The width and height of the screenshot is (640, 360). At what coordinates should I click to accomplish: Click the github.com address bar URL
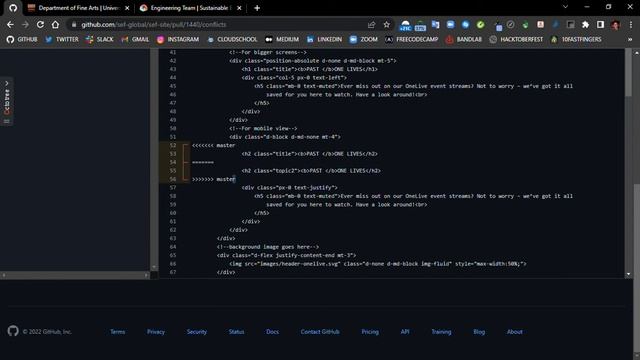point(153,24)
